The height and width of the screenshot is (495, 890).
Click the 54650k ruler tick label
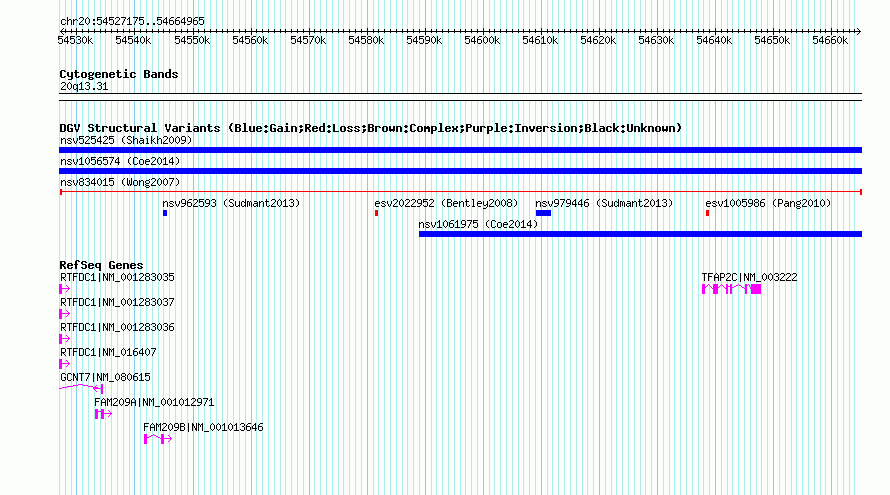click(772, 40)
